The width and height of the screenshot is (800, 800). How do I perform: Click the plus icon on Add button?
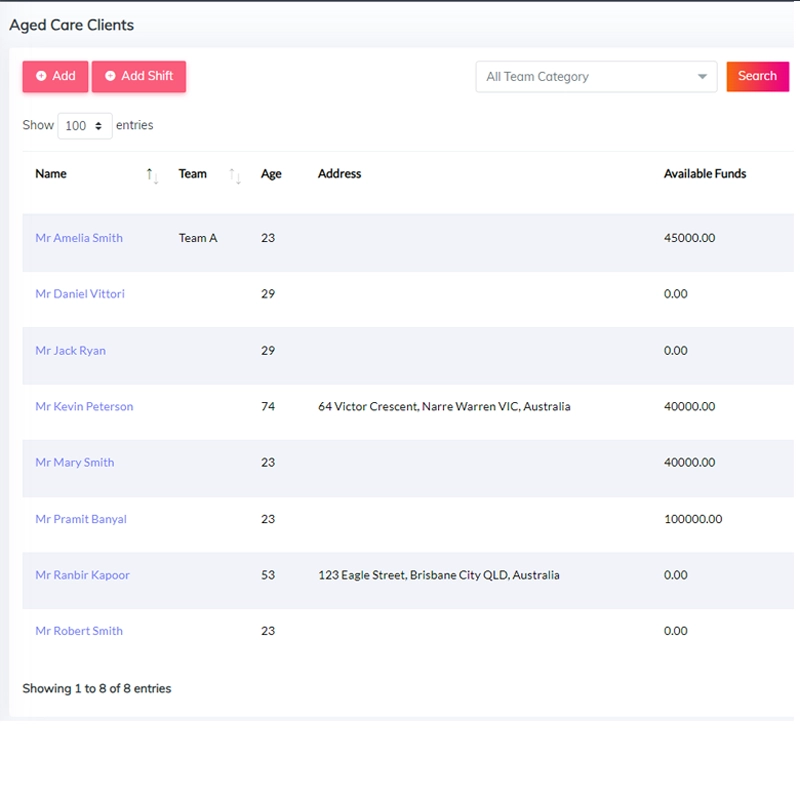click(x=41, y=76)
